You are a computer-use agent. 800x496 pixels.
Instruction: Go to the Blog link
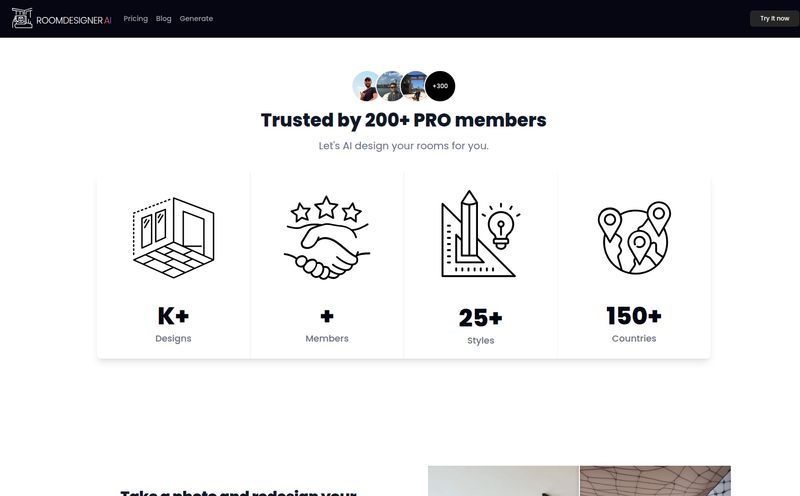[x=164, y=19]
